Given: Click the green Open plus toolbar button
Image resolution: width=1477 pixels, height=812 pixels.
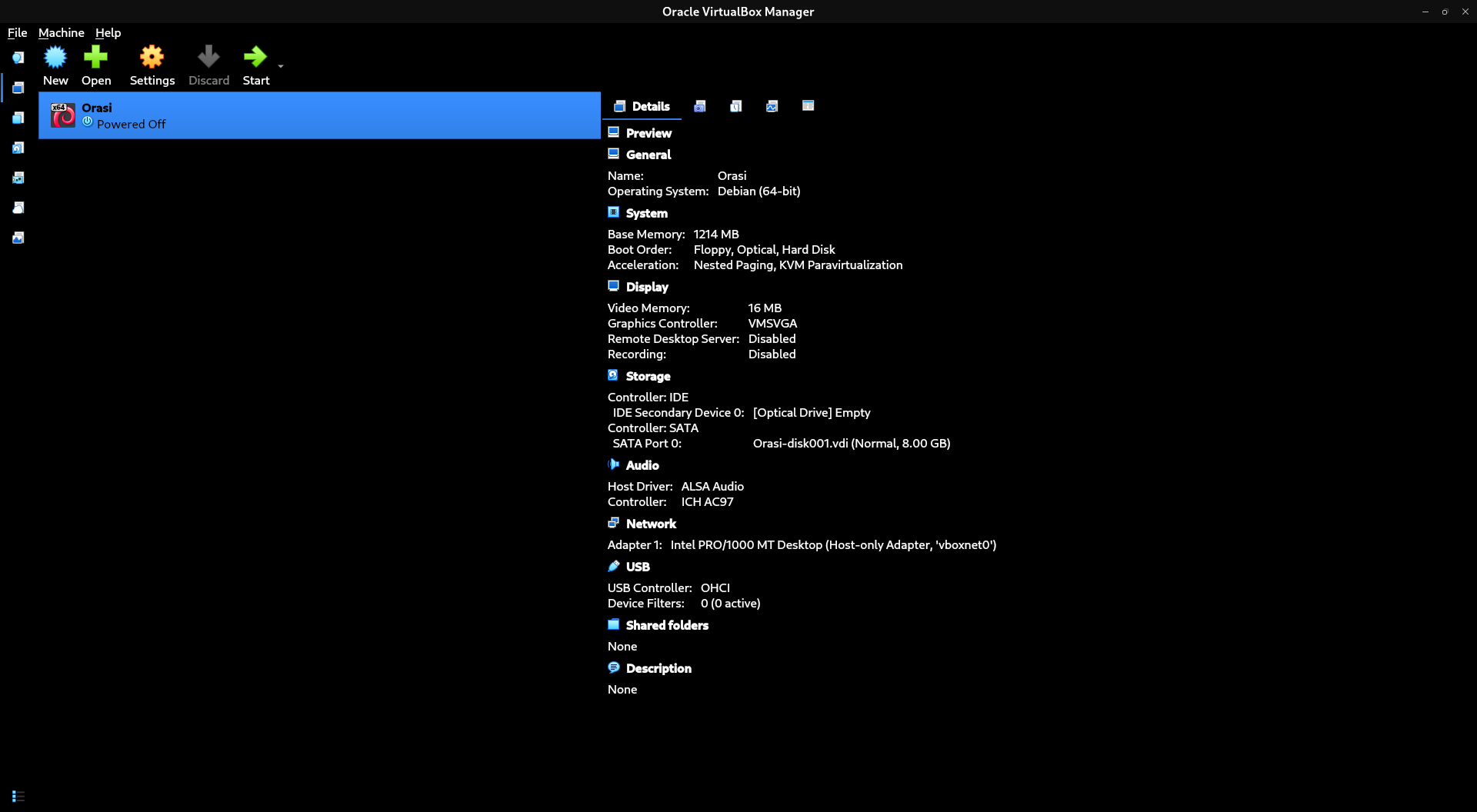Looking at the screenshot, I should [96, 65].
